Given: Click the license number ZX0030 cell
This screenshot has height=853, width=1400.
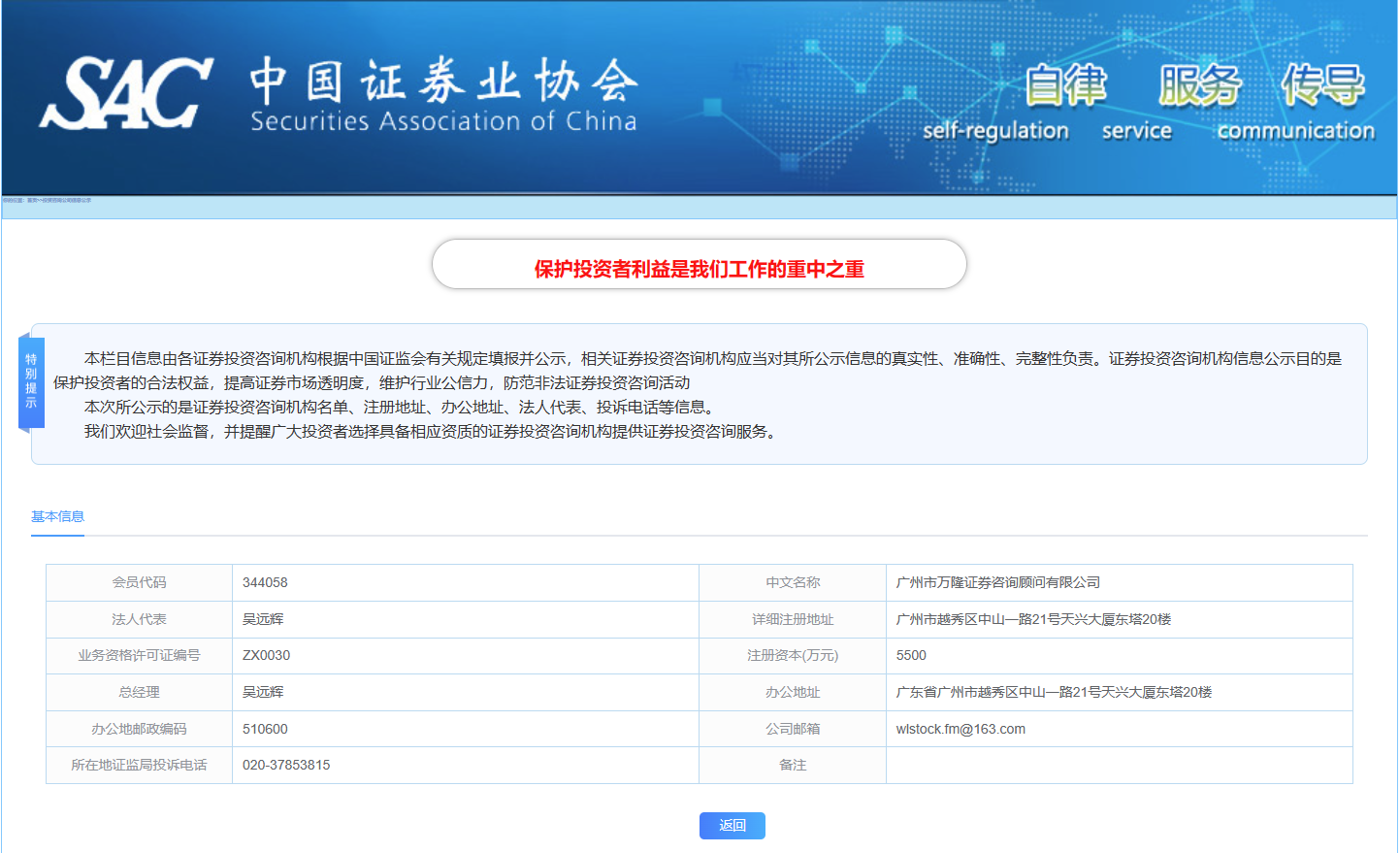Looking at the screenshot, I should click(266, 655).
